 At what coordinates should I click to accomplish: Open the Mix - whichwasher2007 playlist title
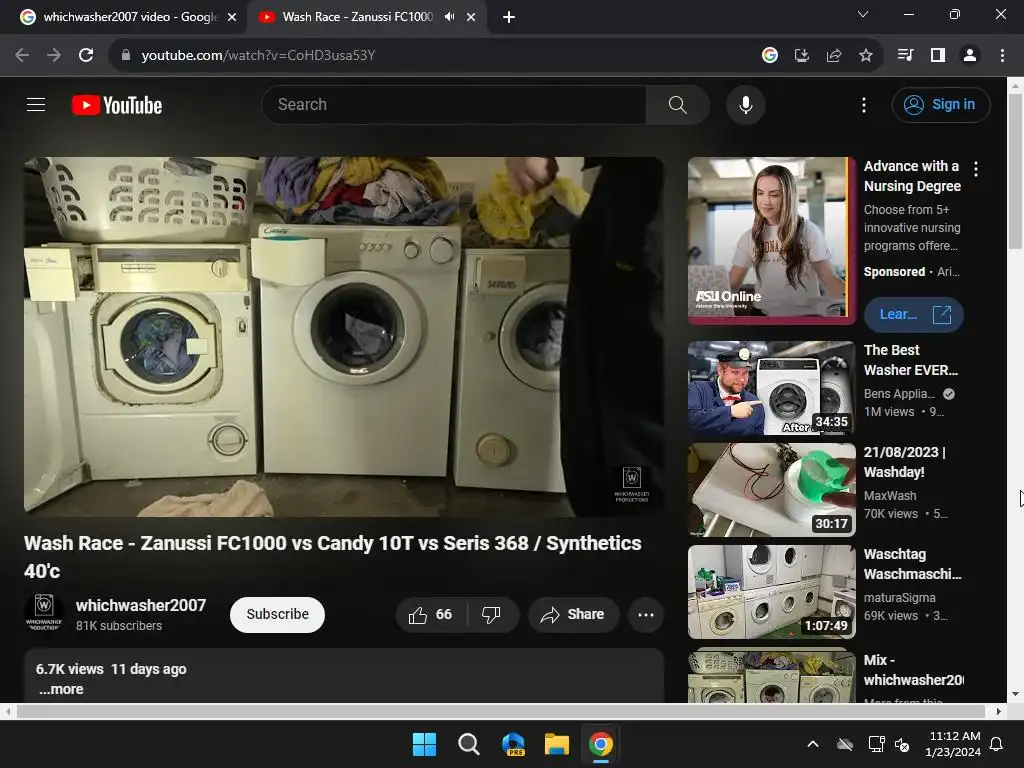coord(913,670)
